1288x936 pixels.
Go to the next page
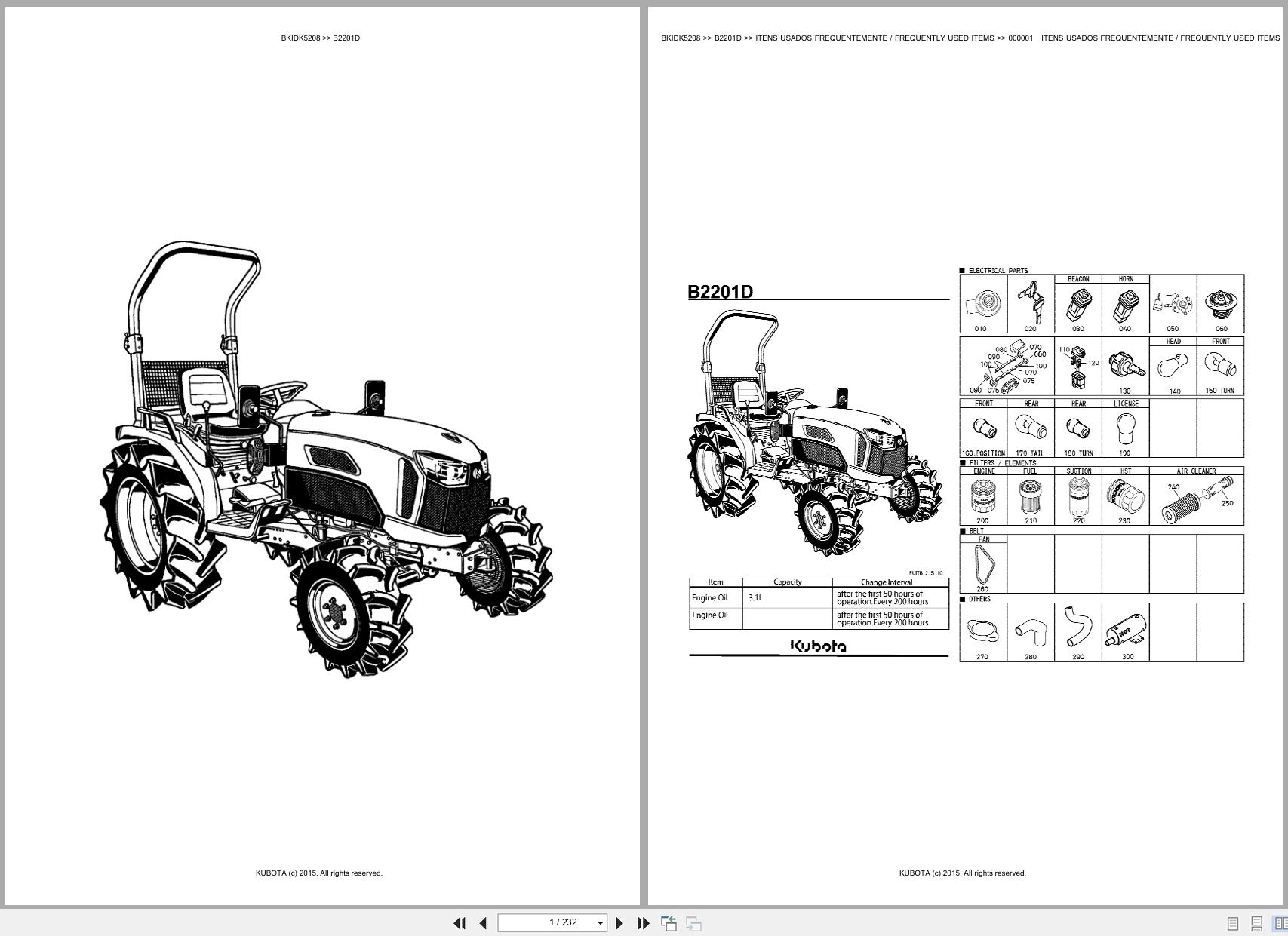pos(619,923)
